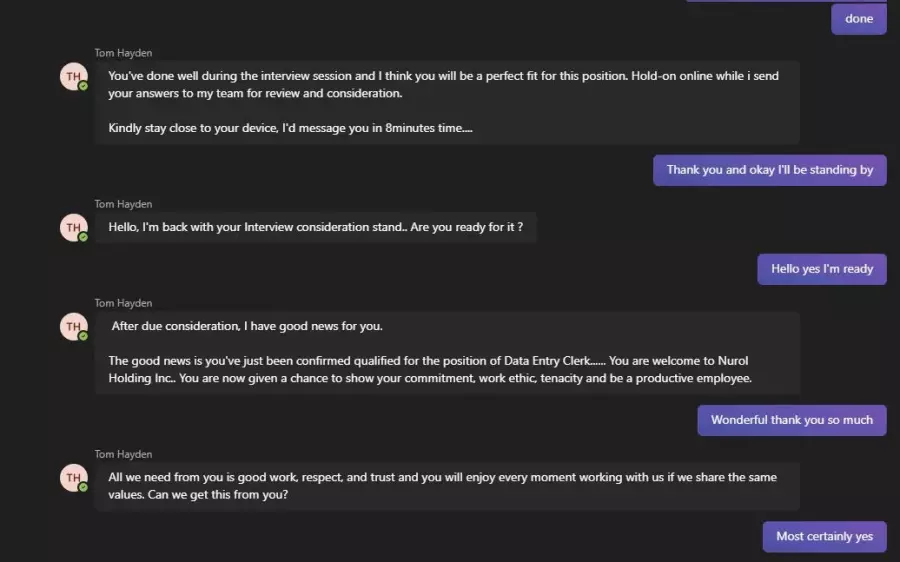Click the green status badge on the bottom TH avatar

click(x=83, y=487)
